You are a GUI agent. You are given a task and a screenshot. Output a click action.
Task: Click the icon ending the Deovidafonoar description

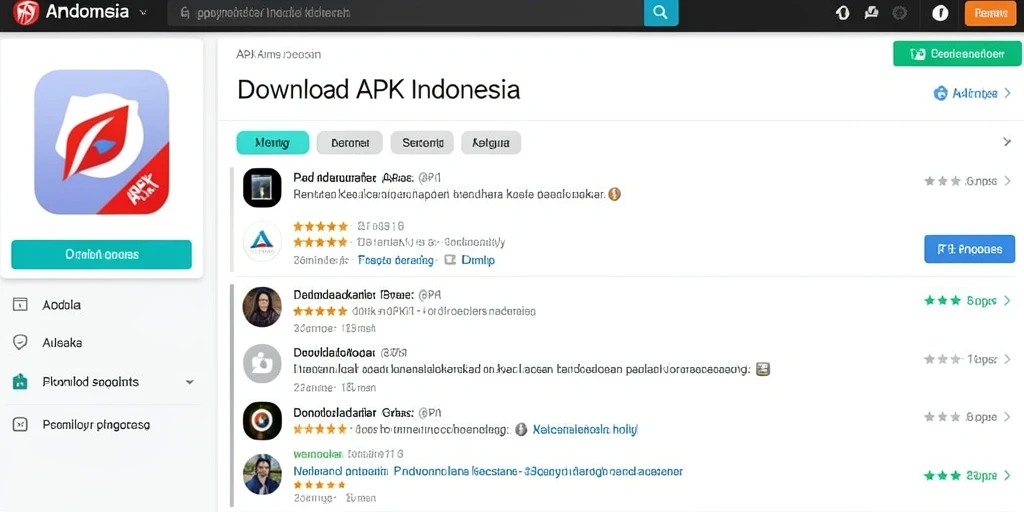763,370
